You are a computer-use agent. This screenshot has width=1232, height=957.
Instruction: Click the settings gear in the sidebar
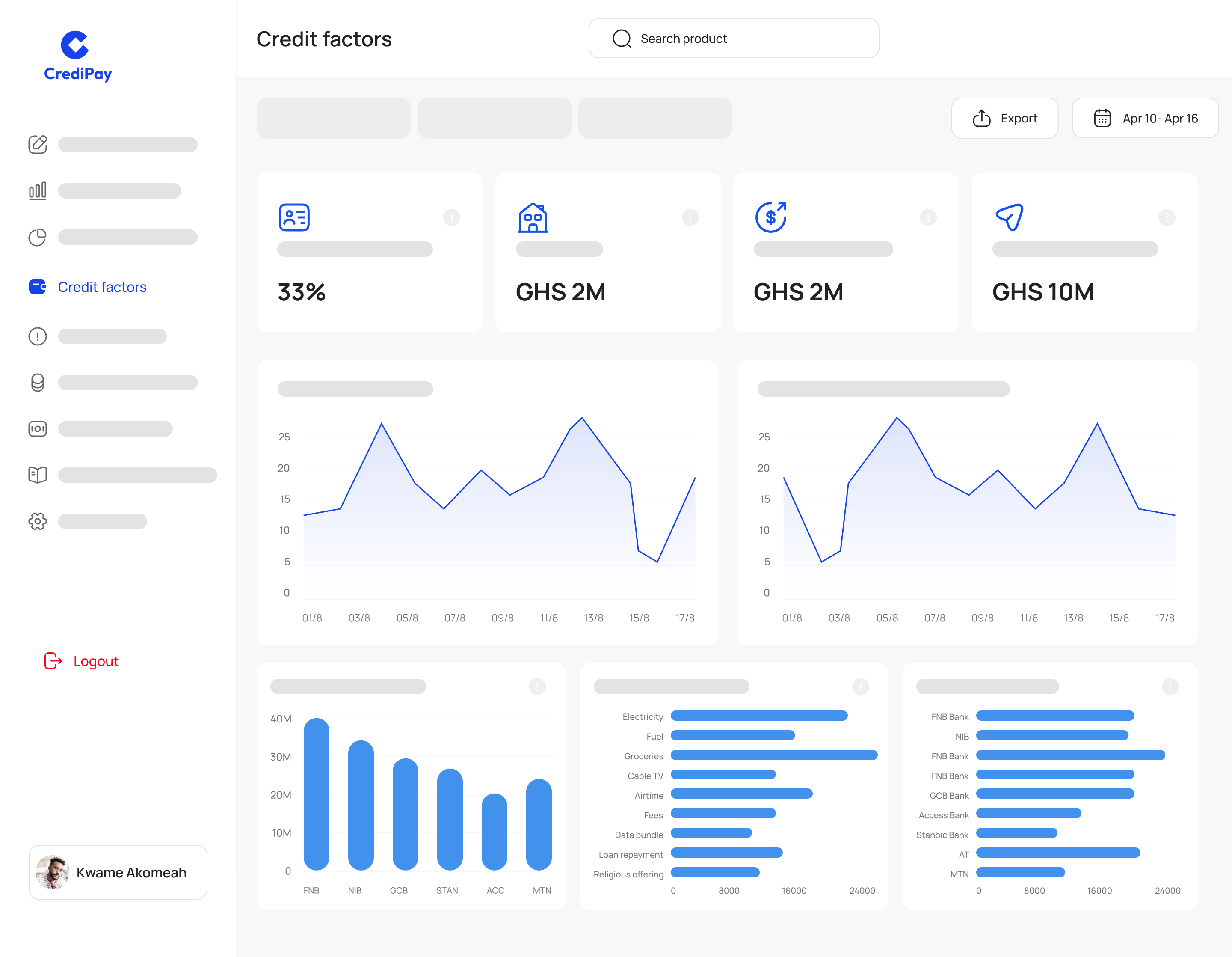(x=37, y=521)
